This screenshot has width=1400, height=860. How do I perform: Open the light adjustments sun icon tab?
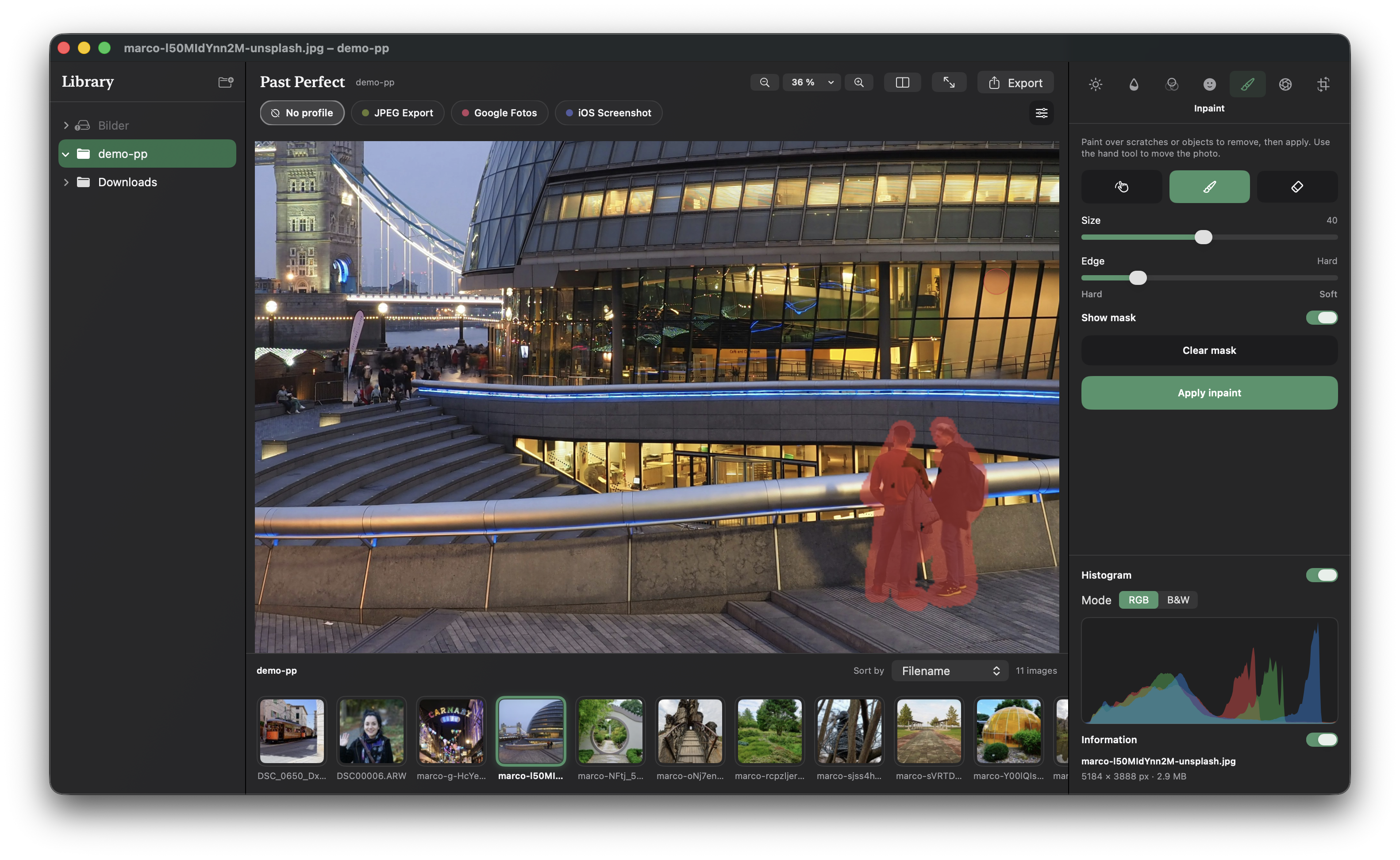(1095, 84)
